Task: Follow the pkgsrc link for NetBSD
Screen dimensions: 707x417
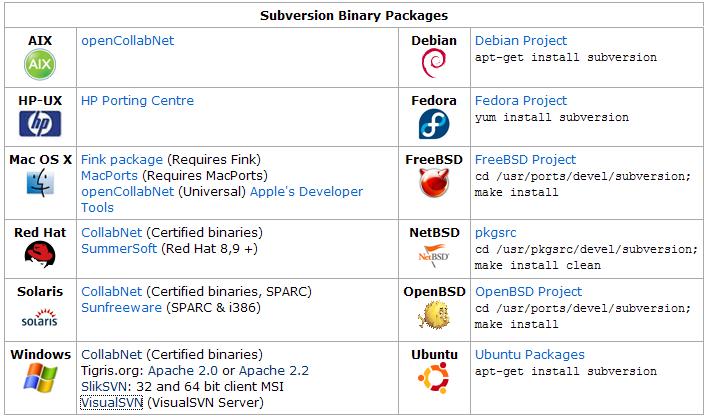Action: tap(496, 233)
